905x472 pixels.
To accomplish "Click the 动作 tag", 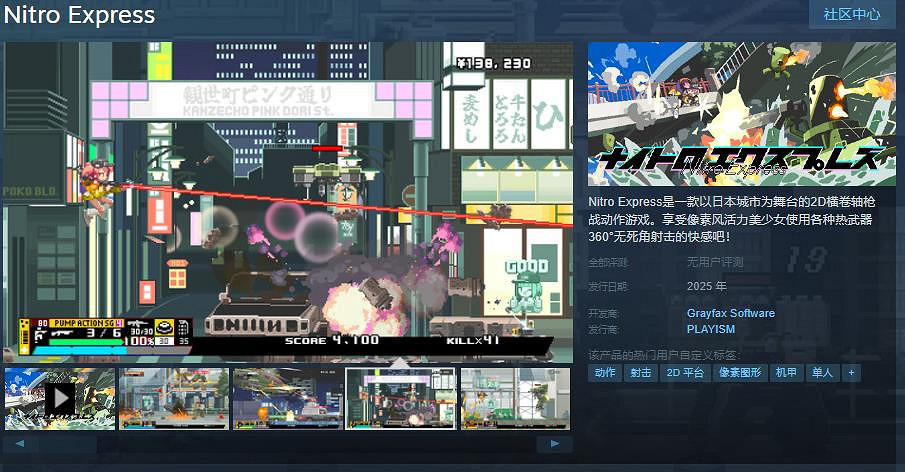I will (604, 373).
